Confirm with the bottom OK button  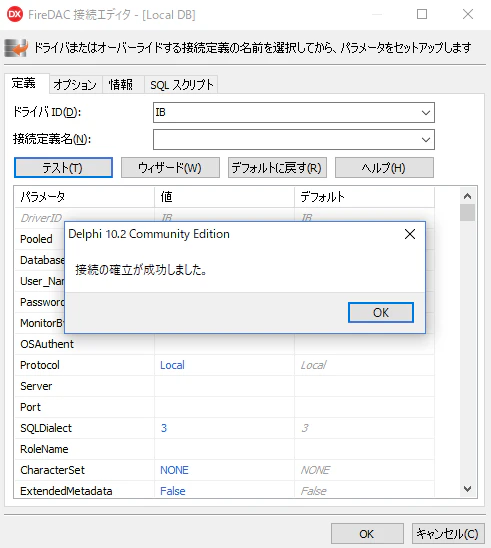[x=367, y=534]
